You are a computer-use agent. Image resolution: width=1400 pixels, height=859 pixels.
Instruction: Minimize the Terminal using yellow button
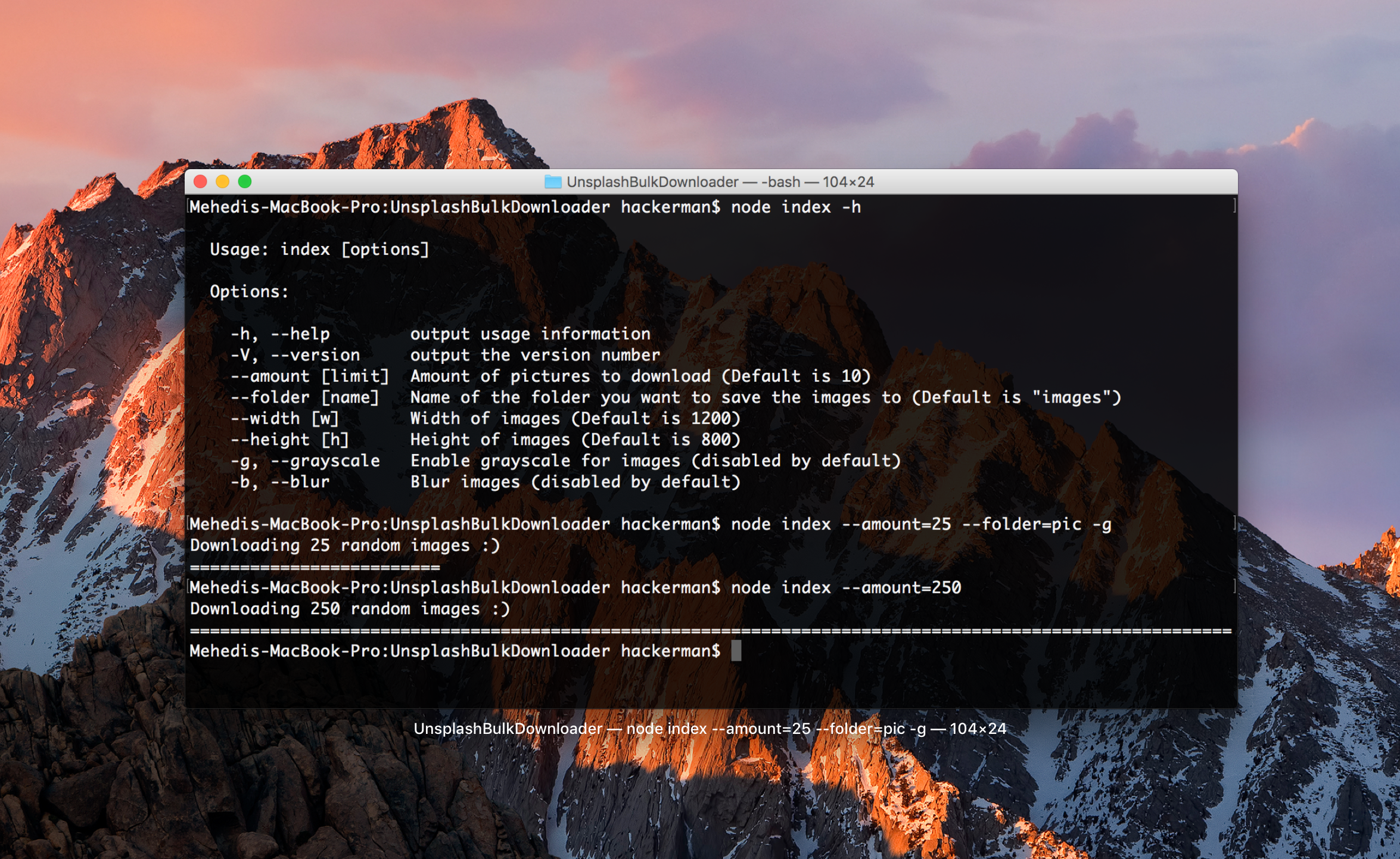tap(223, 182)
